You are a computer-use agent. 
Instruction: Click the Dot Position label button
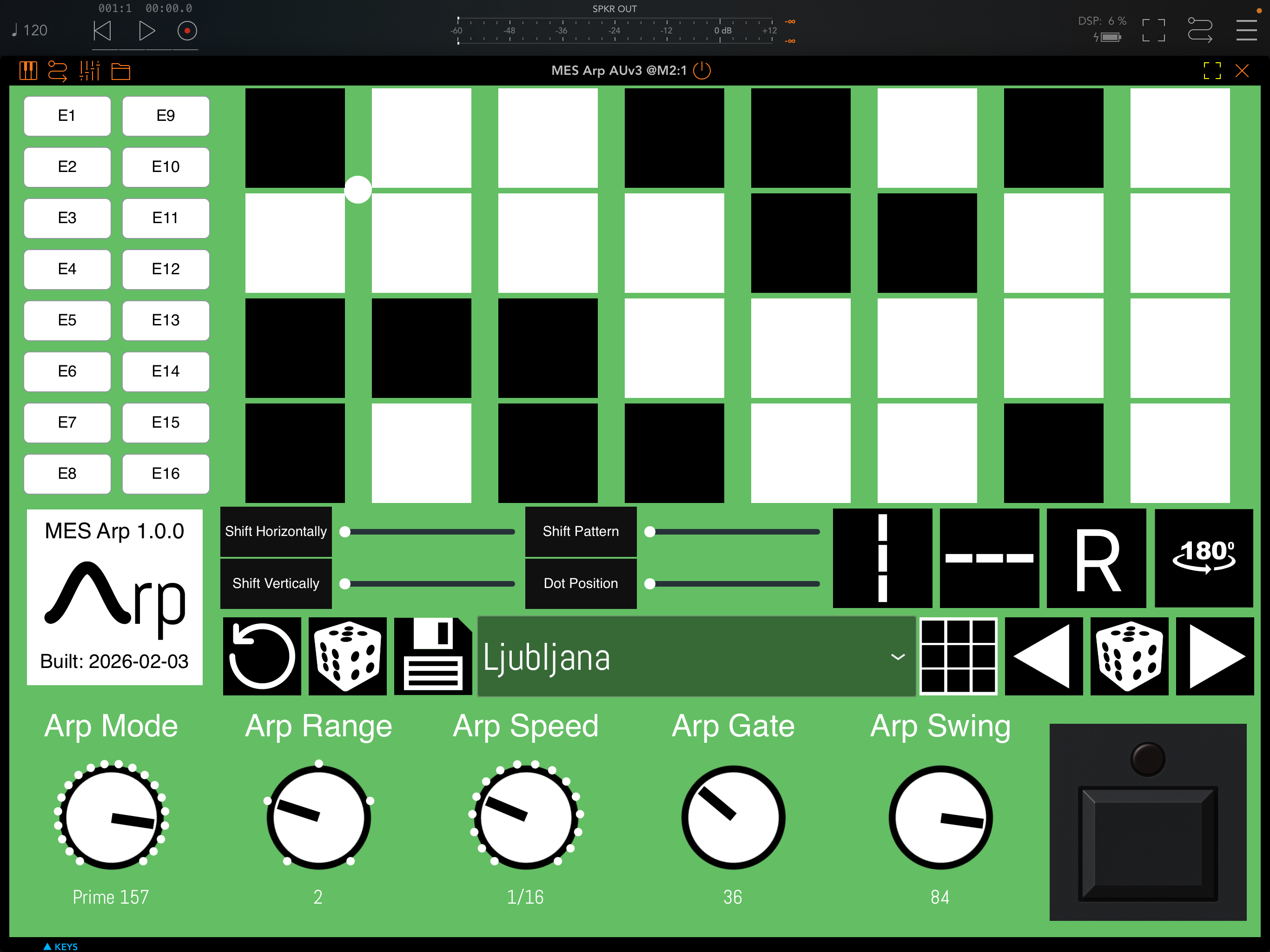581,583
